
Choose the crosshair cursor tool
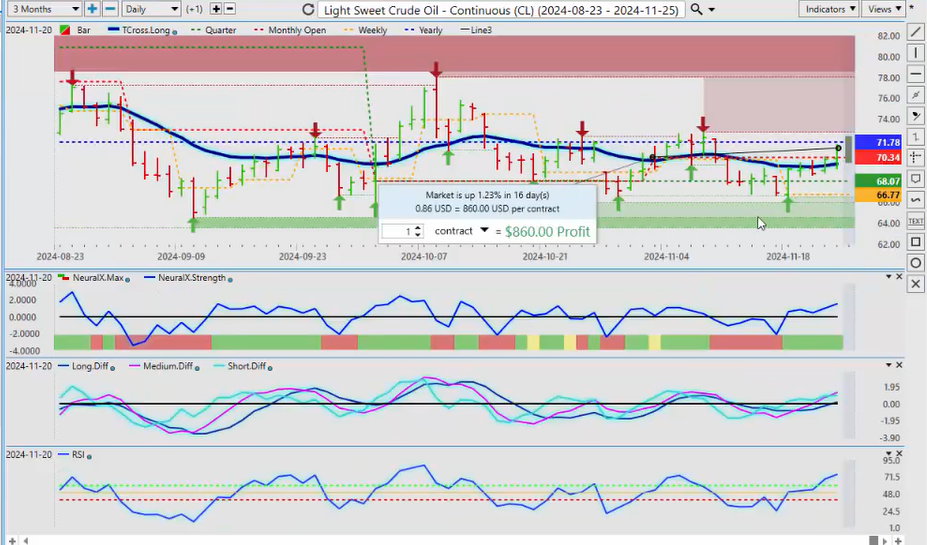tap(916, 158)
